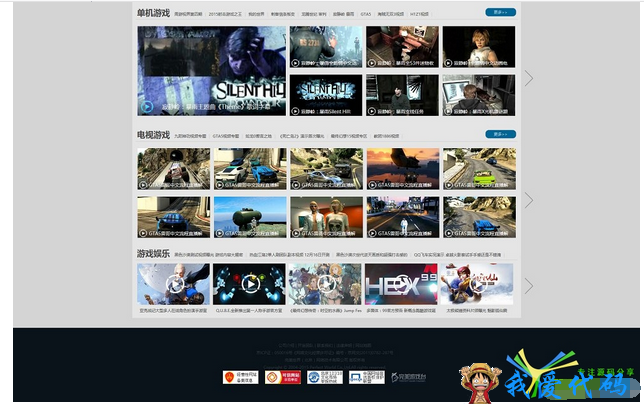Screen dimensions: 644x409
Task: Click orange 可信网站 footer badge
Action: 283,377
